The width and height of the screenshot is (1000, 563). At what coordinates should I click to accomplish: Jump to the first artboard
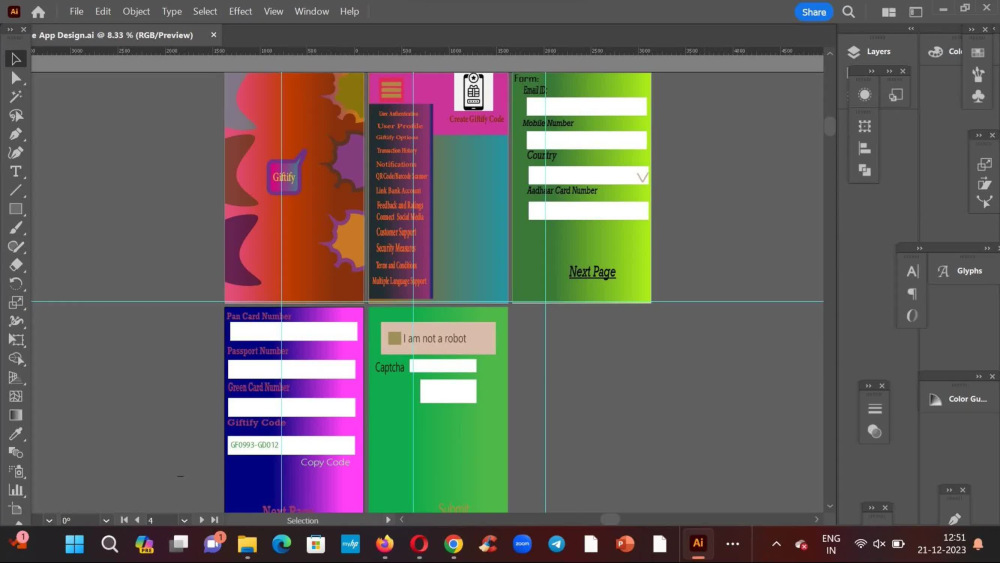pyautogui.click(x=124, y=520)
